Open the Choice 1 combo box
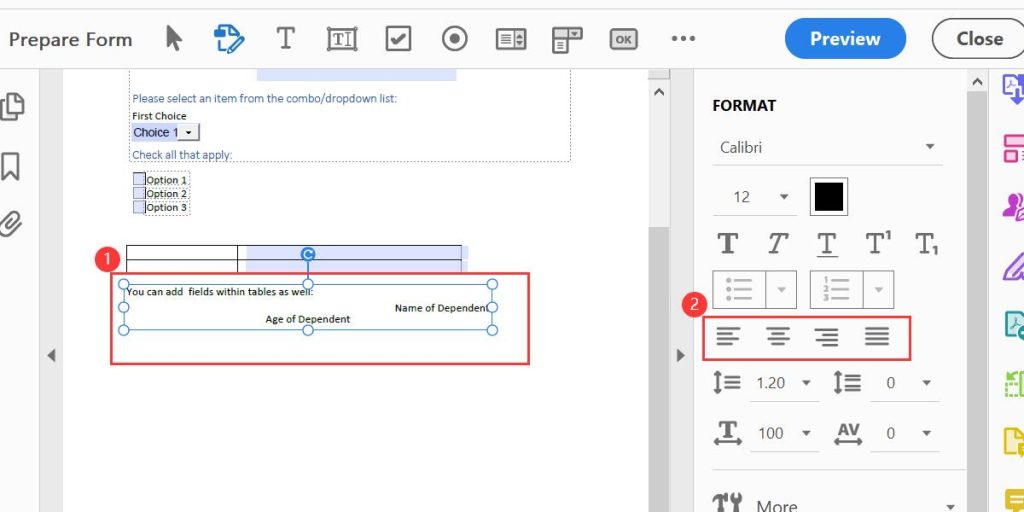This screenshot has width=1024, height=512. pos(166,133)
